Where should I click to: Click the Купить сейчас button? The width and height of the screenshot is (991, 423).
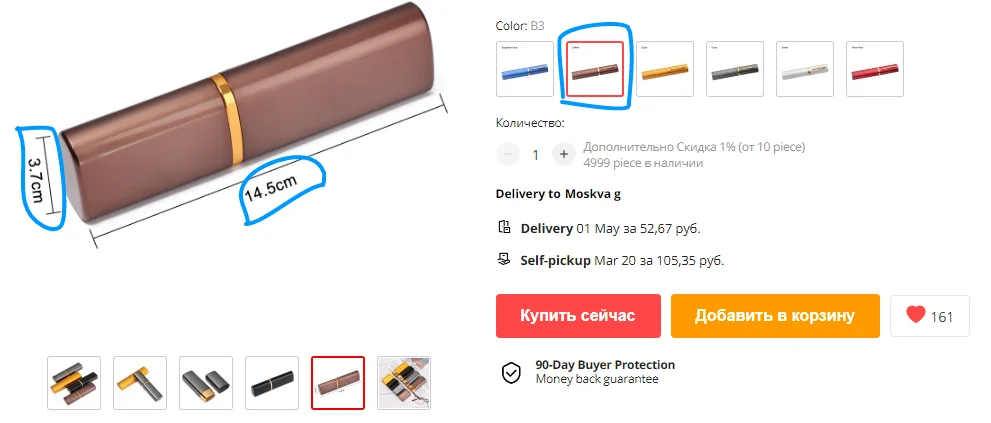click(578, 316)
